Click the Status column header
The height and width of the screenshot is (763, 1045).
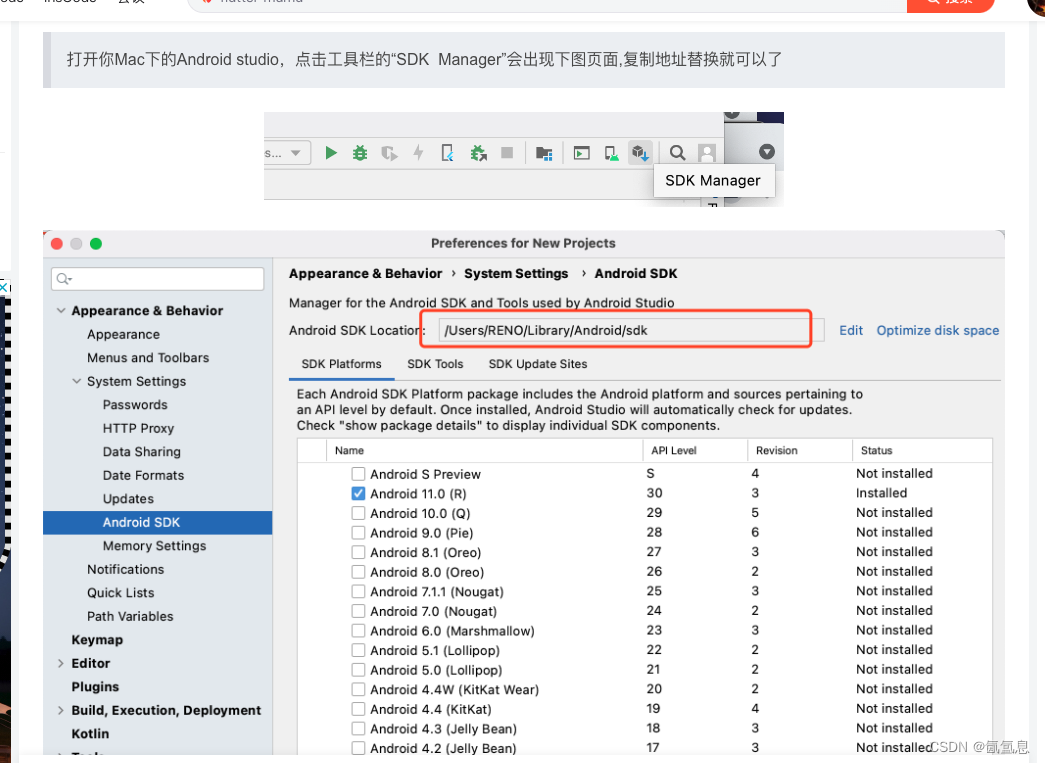pyautogui.click(x=922, y=450)
